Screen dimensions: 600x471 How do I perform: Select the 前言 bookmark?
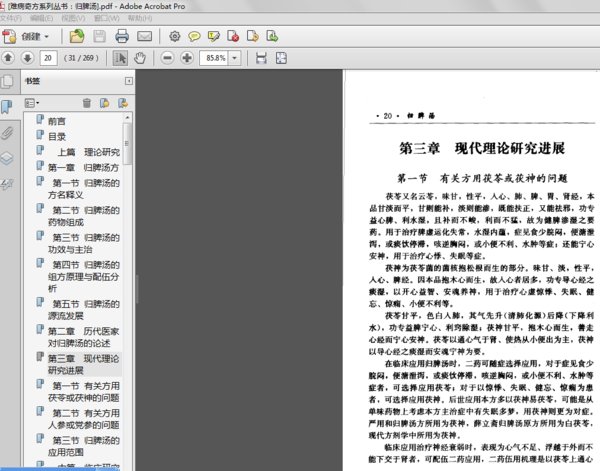(57, 121)
